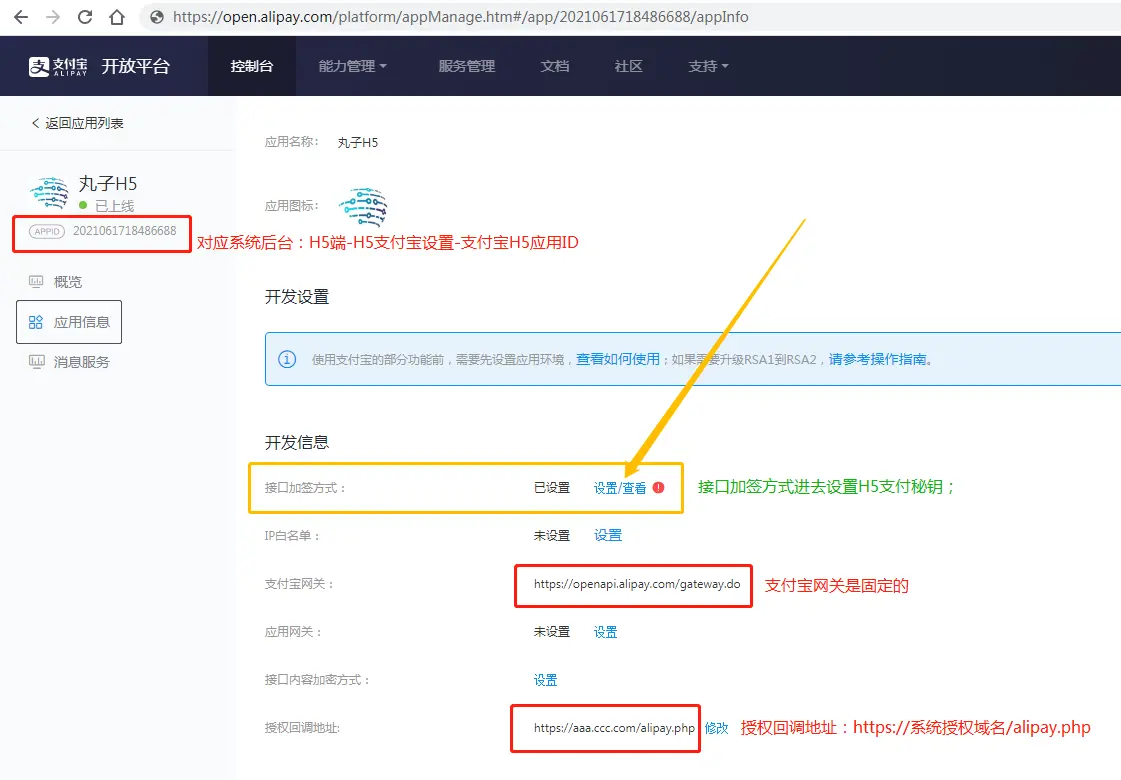The image size is (1121, 780).
Task: Click the browser address bar URL
Action: [460, 17]
